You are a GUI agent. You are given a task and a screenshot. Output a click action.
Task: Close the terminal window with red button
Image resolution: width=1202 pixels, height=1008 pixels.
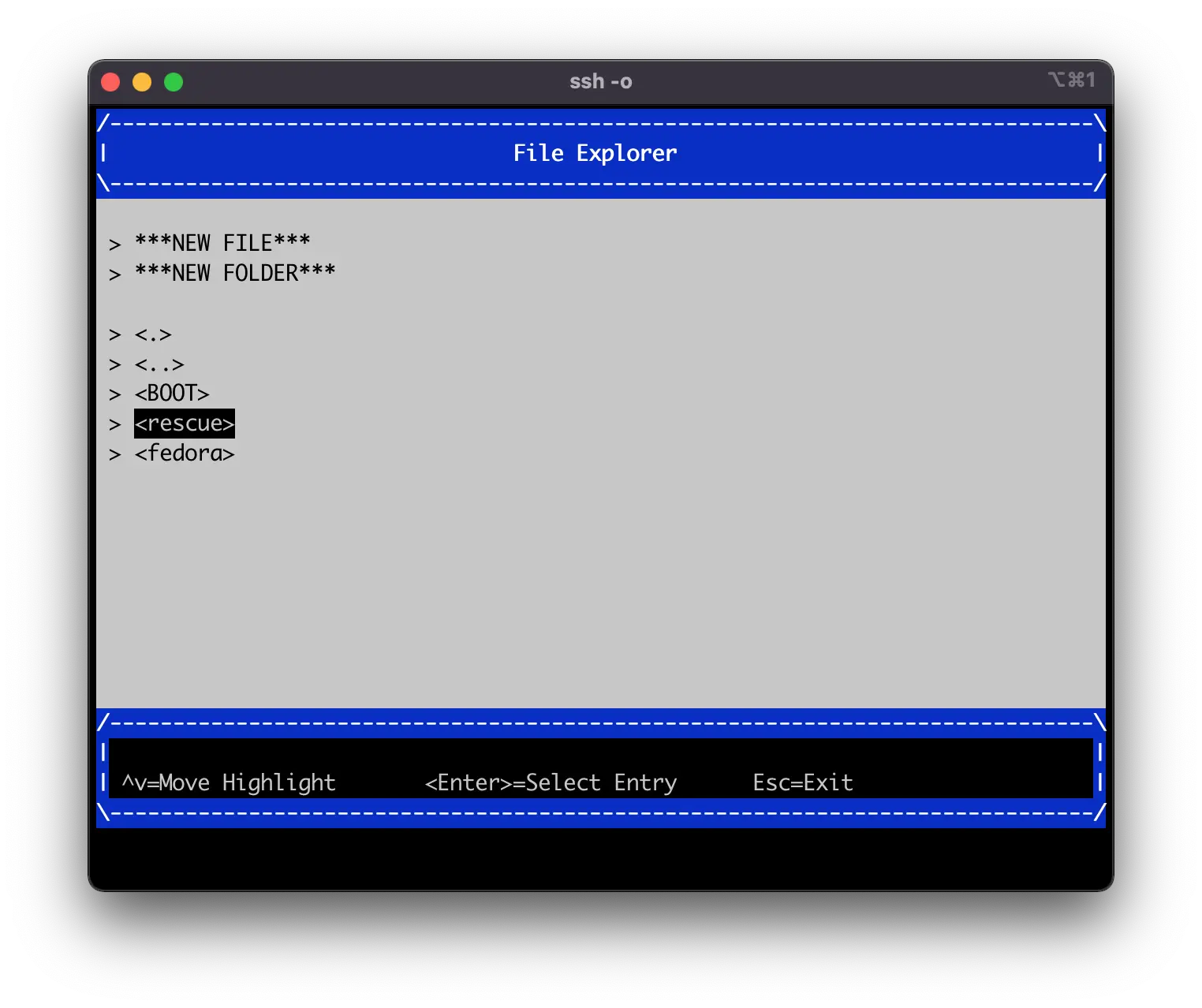110,82
